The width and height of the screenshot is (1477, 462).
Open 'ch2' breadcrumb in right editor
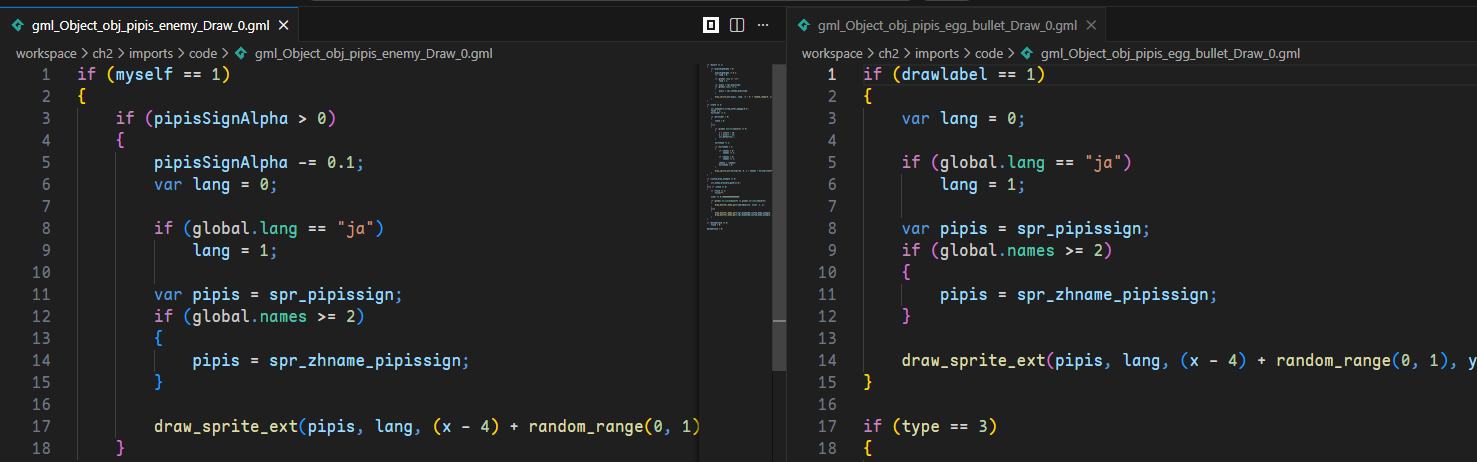coord(891,53)
